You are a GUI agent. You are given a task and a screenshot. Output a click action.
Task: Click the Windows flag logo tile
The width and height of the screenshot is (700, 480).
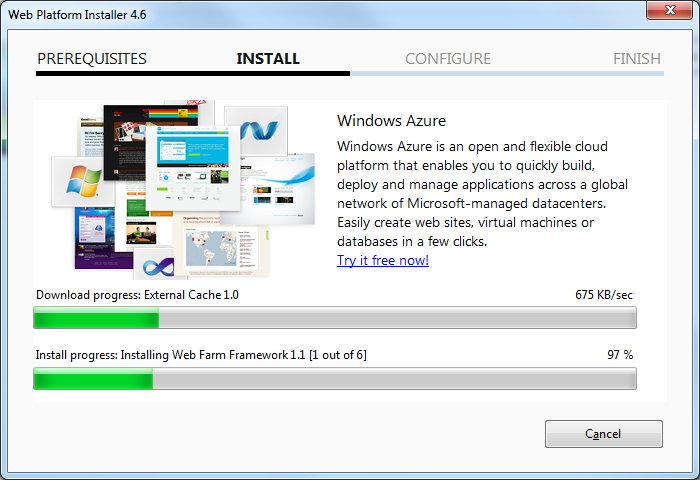tap(83, 181)
